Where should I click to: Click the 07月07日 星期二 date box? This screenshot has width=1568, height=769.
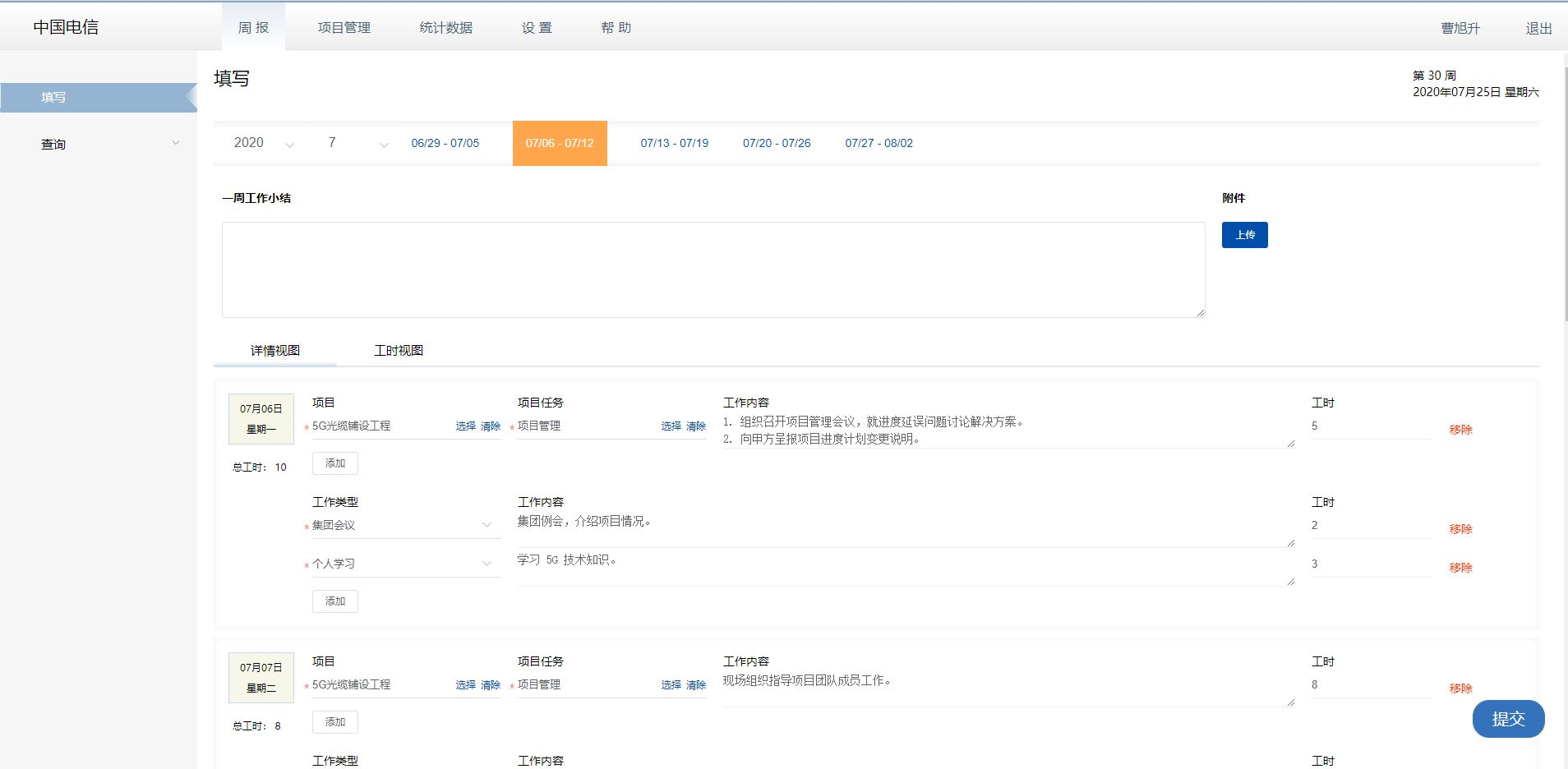(x=261, y=678)
